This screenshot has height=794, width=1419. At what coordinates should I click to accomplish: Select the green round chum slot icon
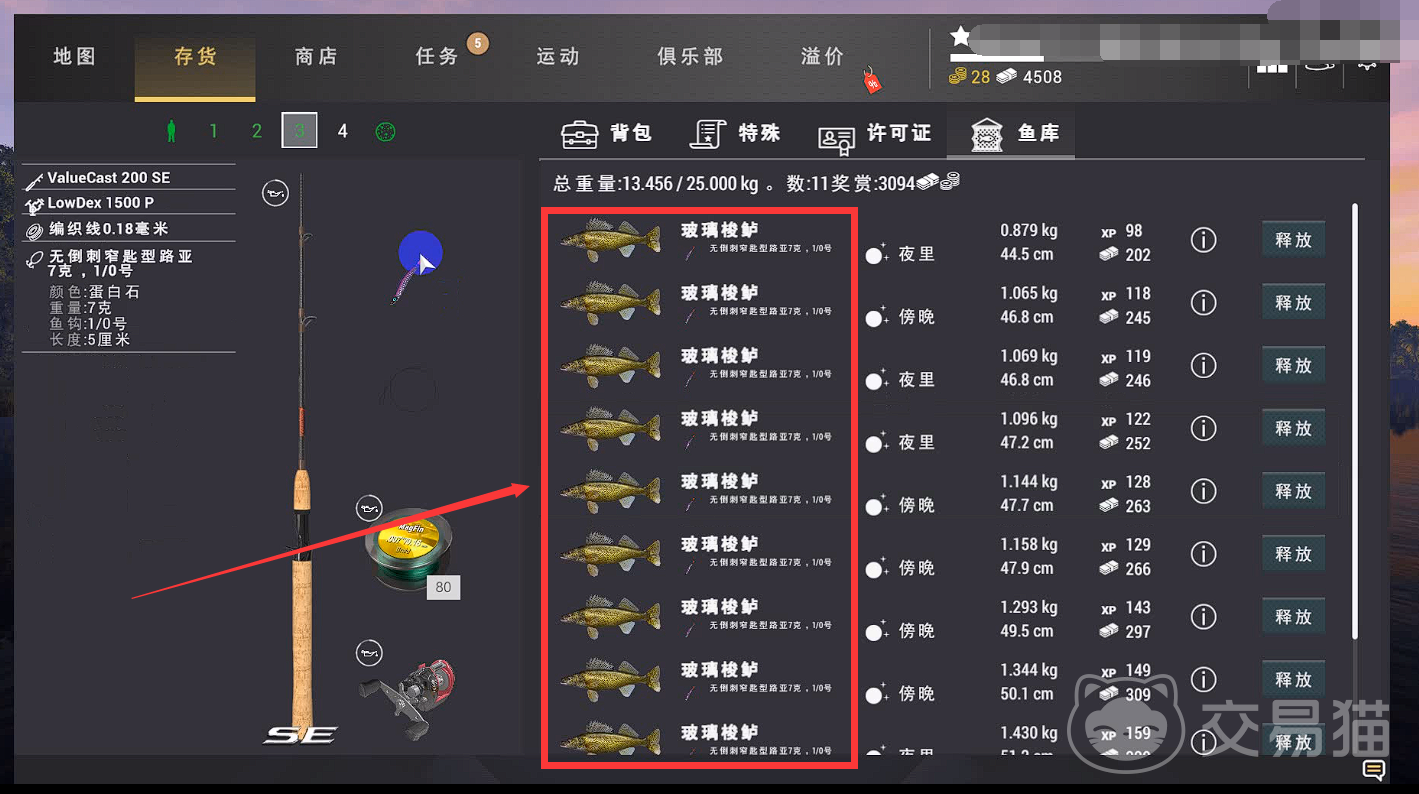coord(385,131)
